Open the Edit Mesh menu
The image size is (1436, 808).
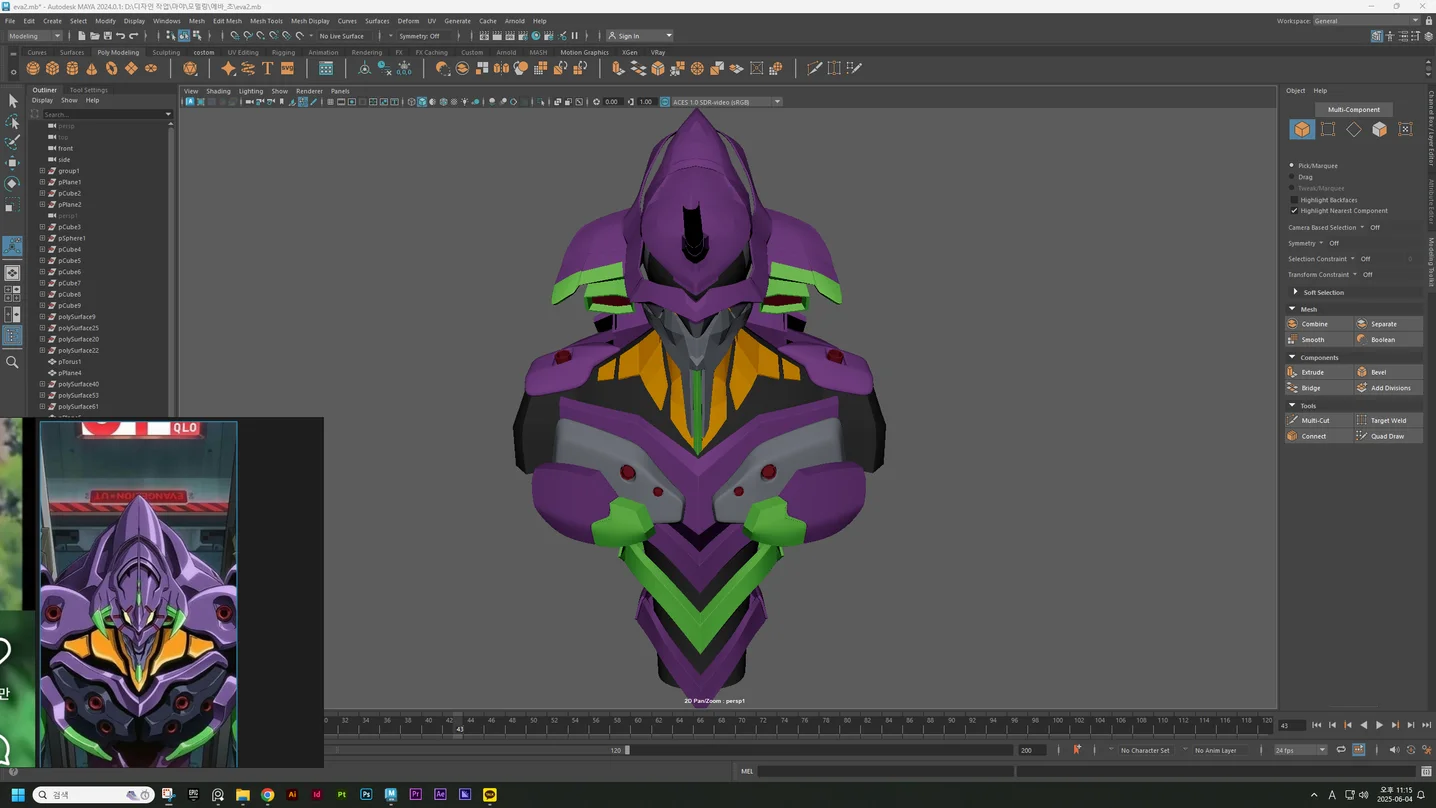click(x=227, y=20)
